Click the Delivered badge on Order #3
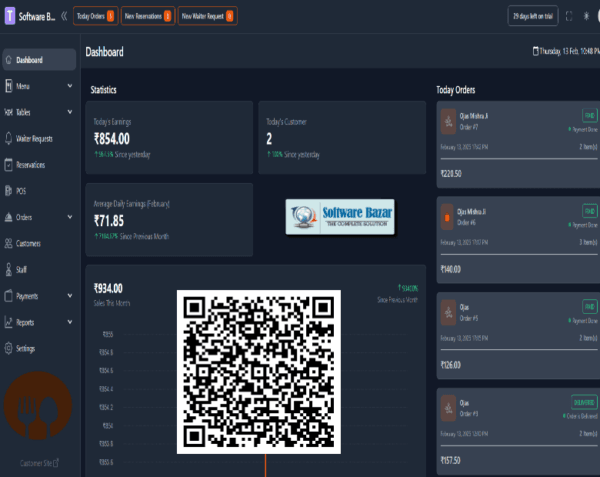Viewport: 600px width, 477px height. coord(584,402)
